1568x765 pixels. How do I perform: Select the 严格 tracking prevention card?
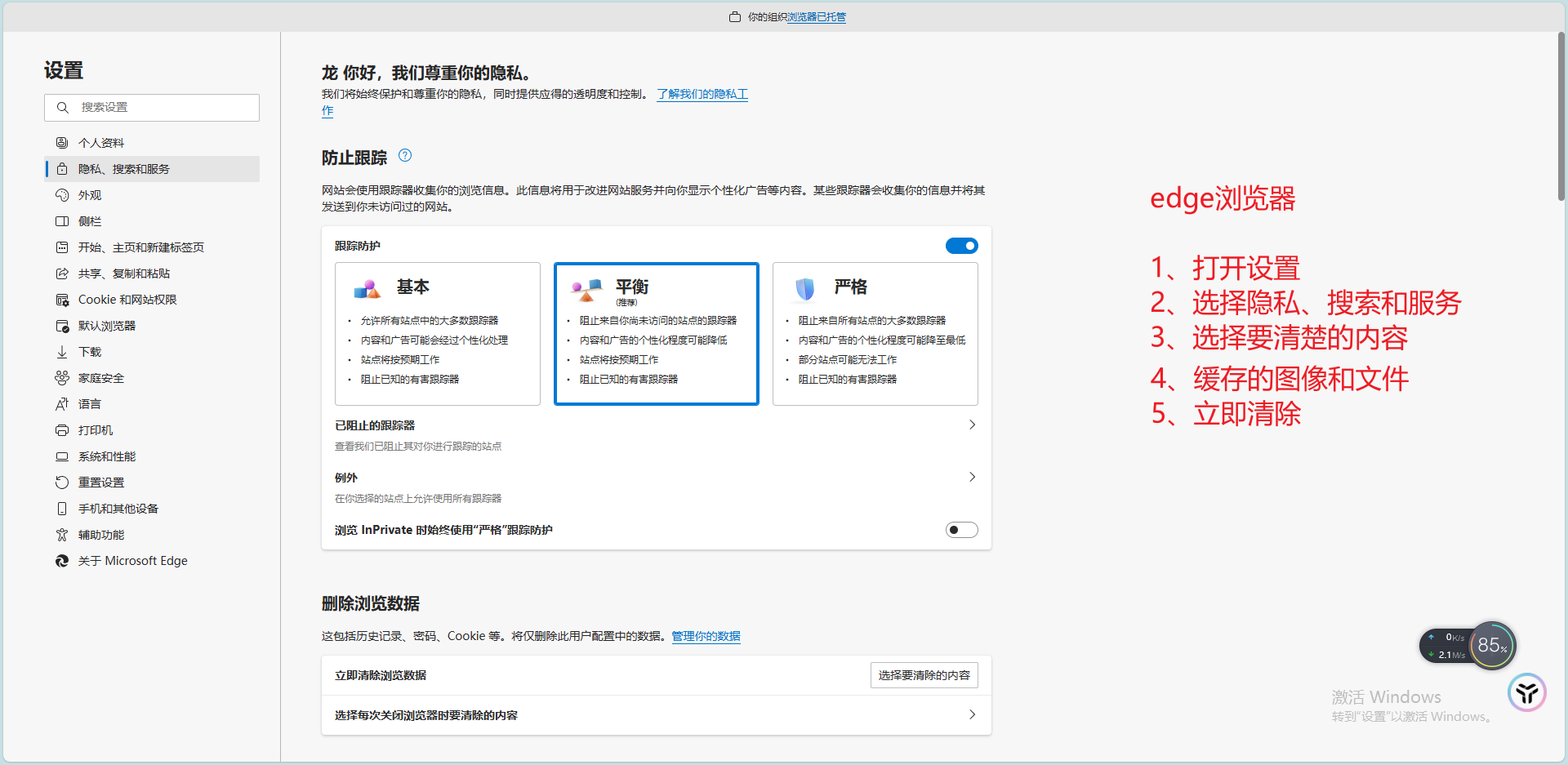click(x=875, y=334)
